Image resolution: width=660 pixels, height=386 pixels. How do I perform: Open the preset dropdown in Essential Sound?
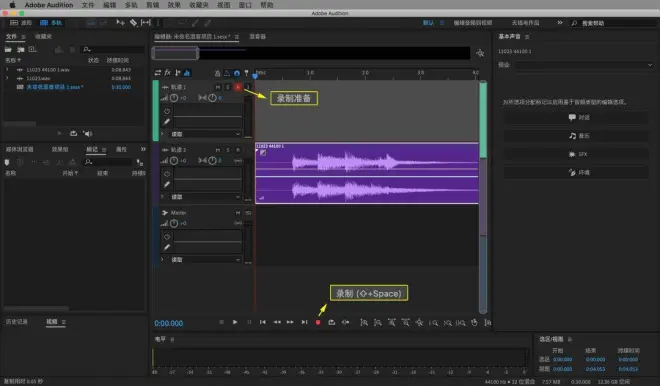(584, 65)
